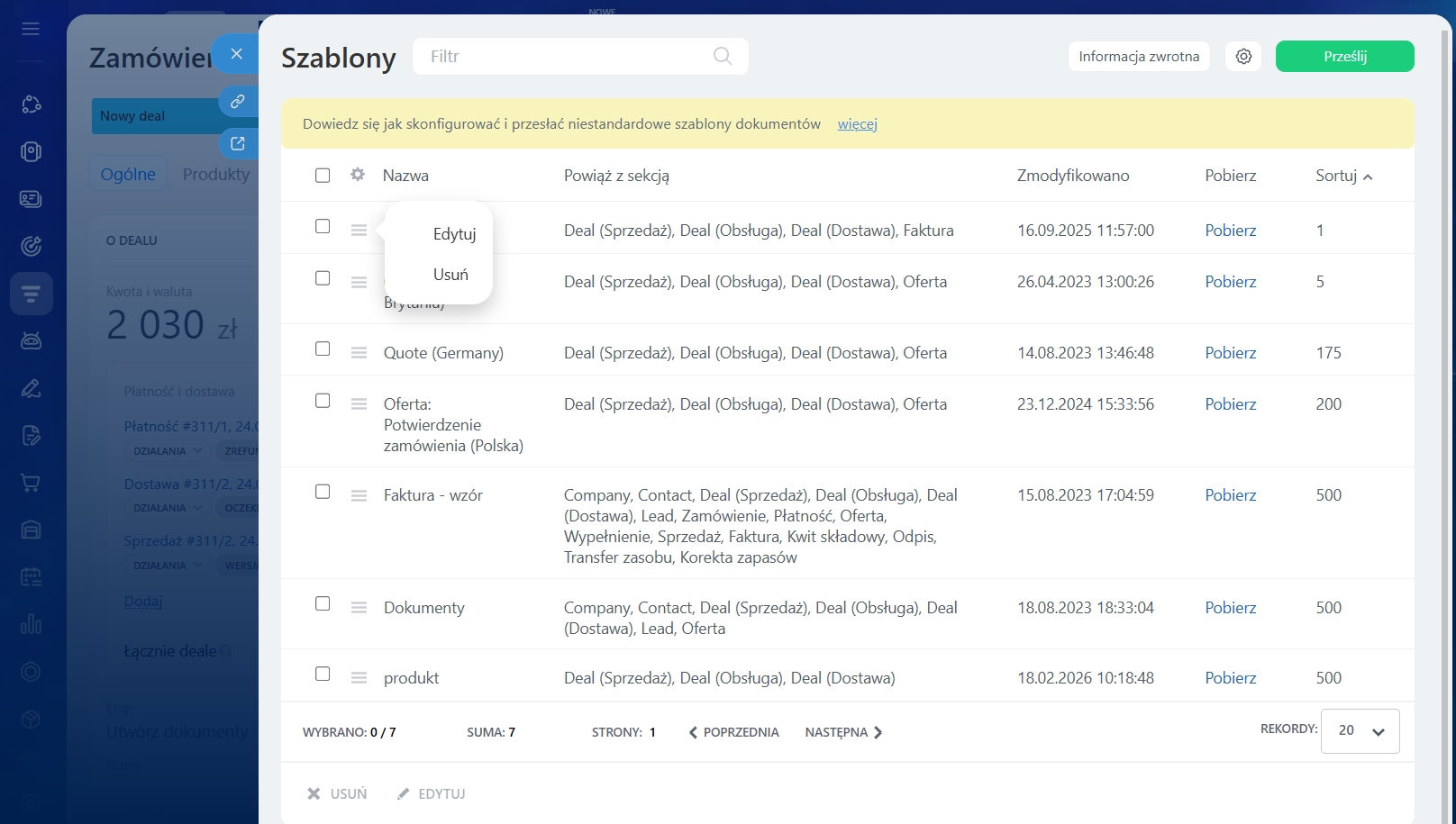Click the search magnifier in the Filtr field
This screenshot has width=1456, height=824.
[722, 56]
